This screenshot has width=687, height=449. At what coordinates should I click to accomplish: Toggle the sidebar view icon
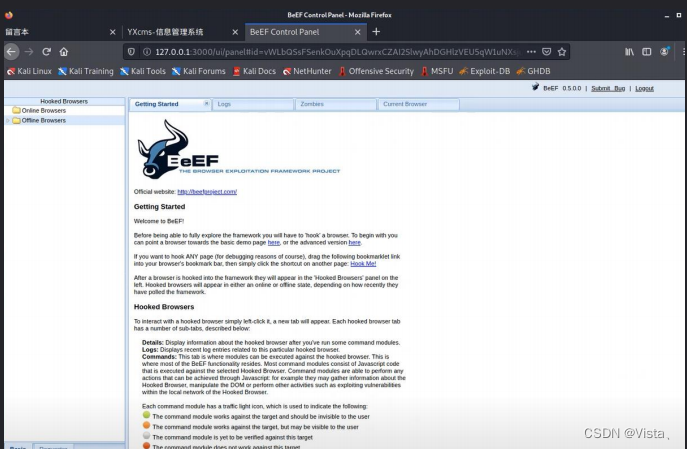click(647, 52)
